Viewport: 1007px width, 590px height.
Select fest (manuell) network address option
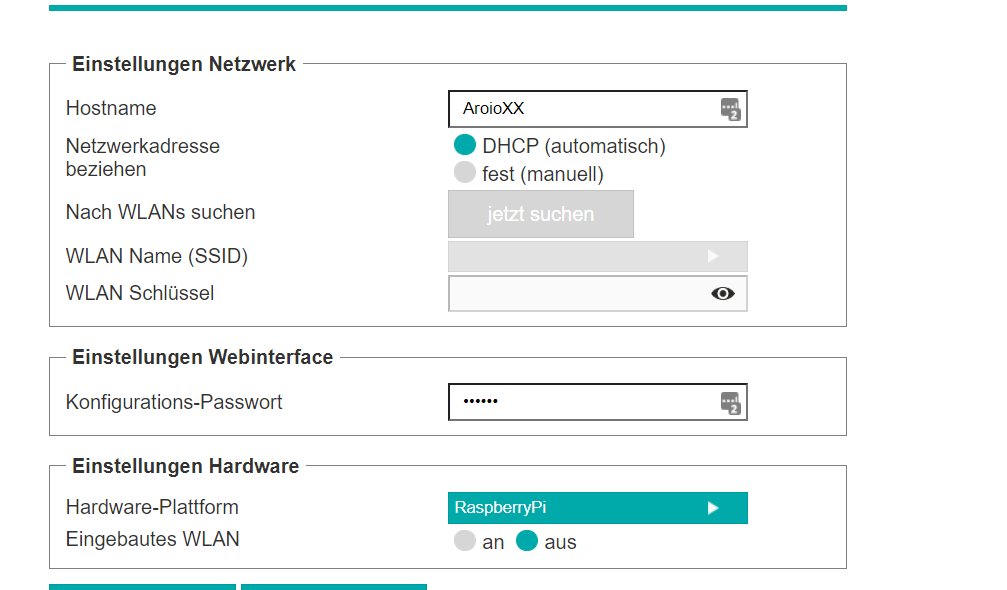465,173
